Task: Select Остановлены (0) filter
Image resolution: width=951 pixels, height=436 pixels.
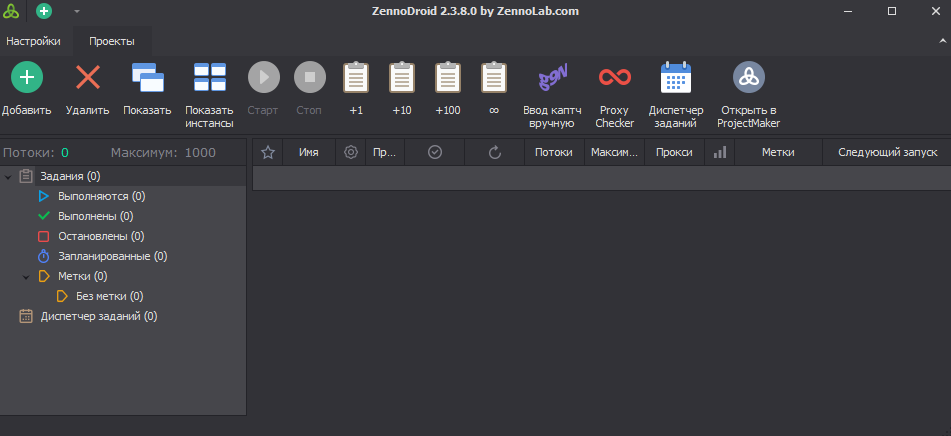Action: click(101, 236)
